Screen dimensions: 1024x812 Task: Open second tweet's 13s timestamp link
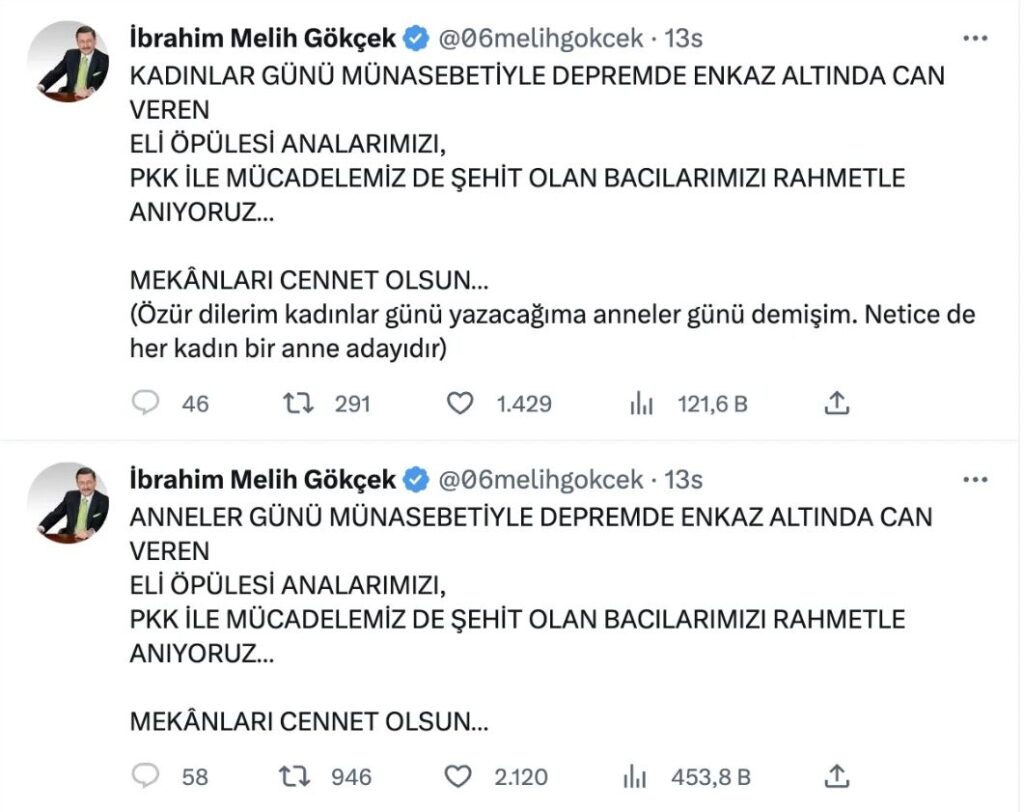(x=684, y=480)
